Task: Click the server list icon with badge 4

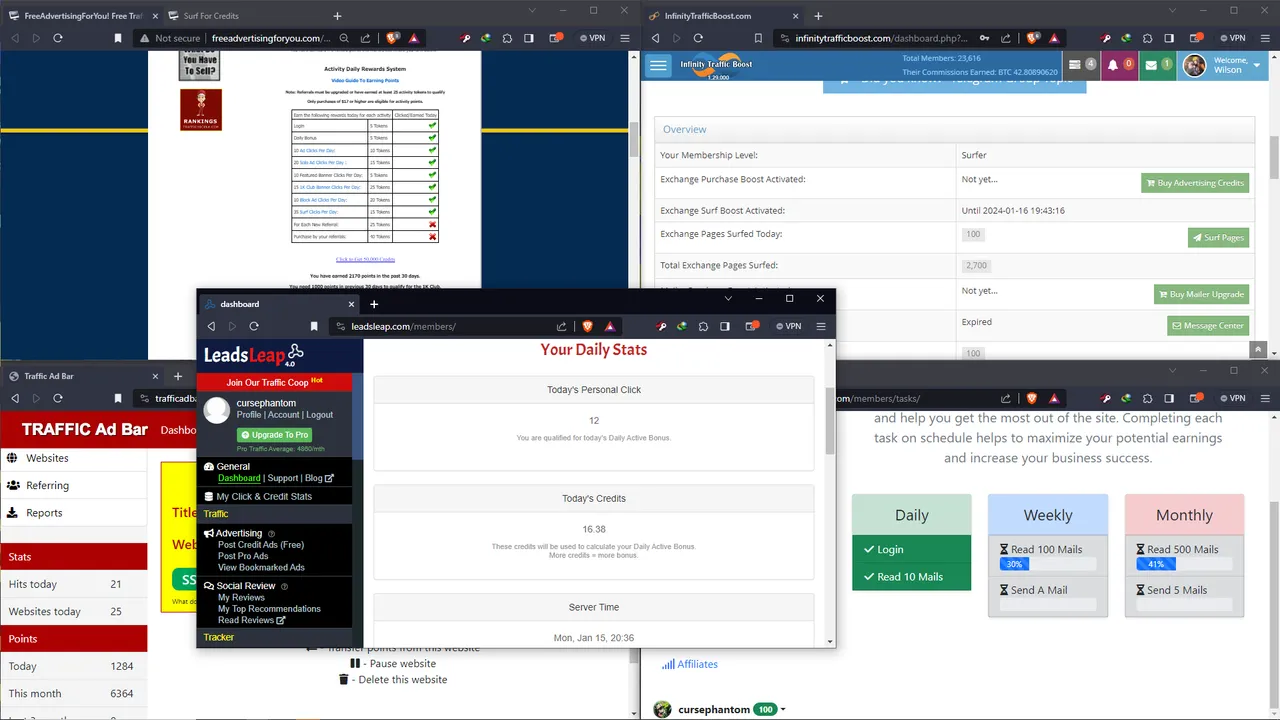Action: 1082,65
